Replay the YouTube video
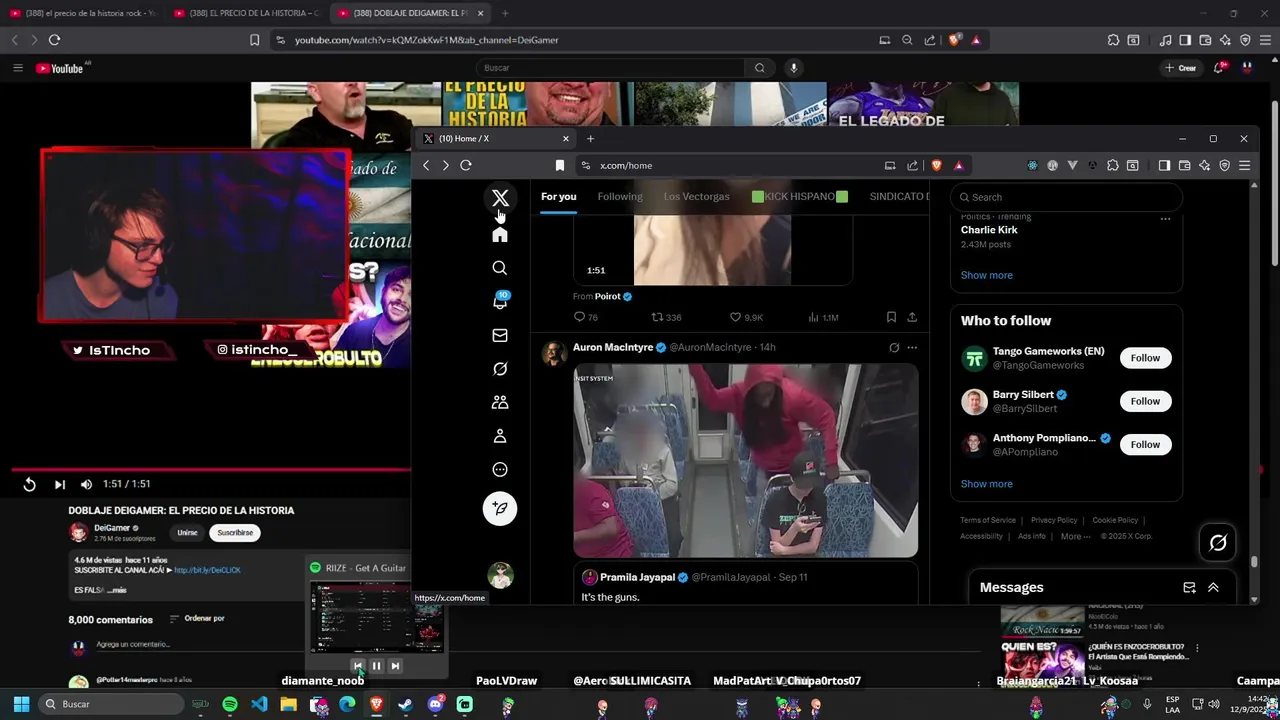The width and height of the screenshot is (1280, 720). coord(29,484)
